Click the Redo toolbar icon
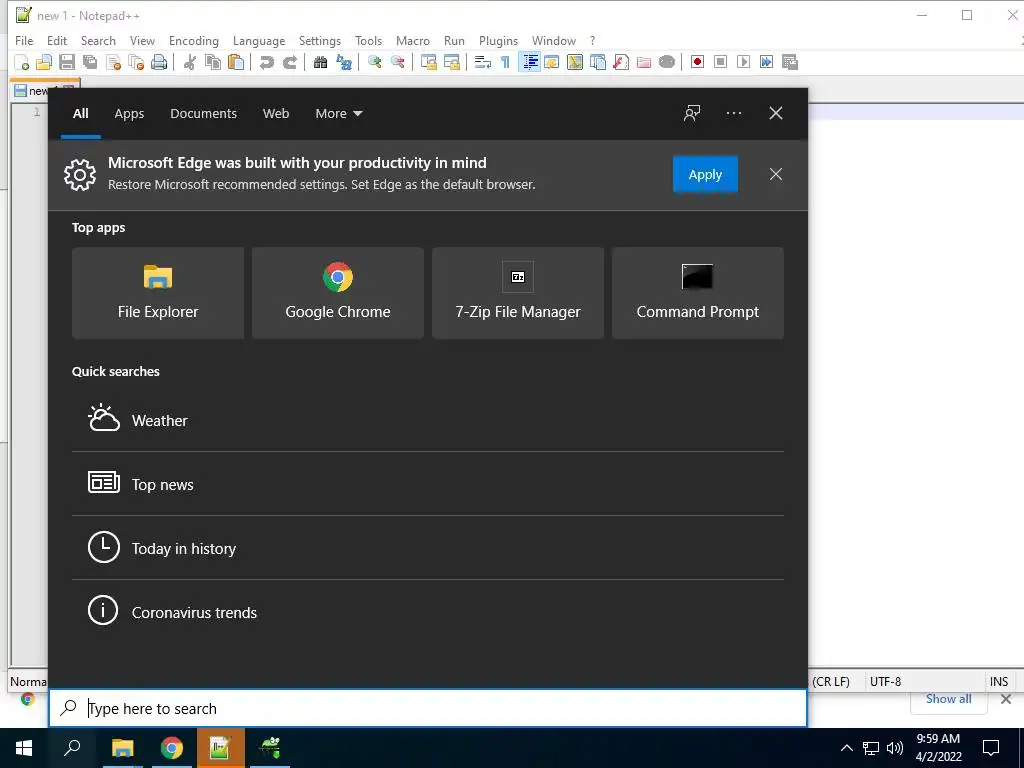 pos(289,62)
